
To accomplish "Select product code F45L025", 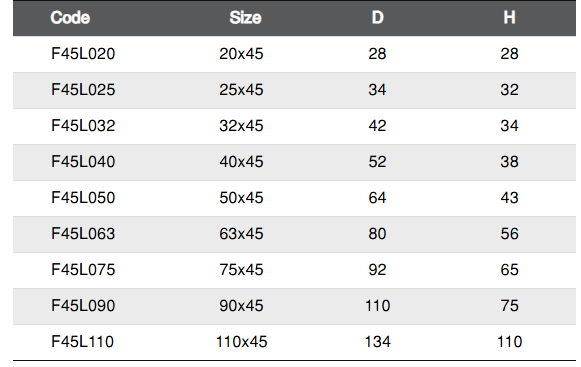I will [83, 90].
